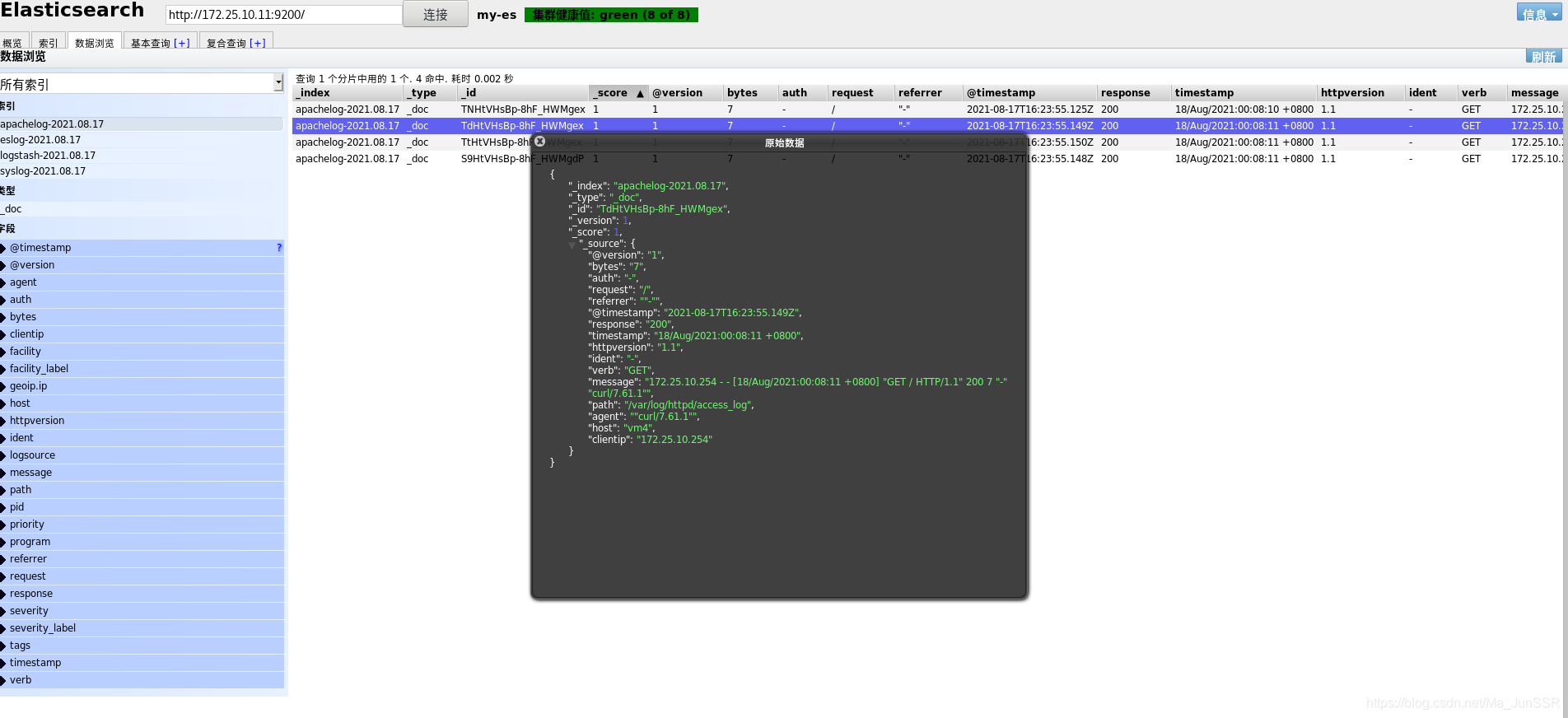Expand the severity field filter
This screenshot has width=1568, height=718.
click(142, 611)
